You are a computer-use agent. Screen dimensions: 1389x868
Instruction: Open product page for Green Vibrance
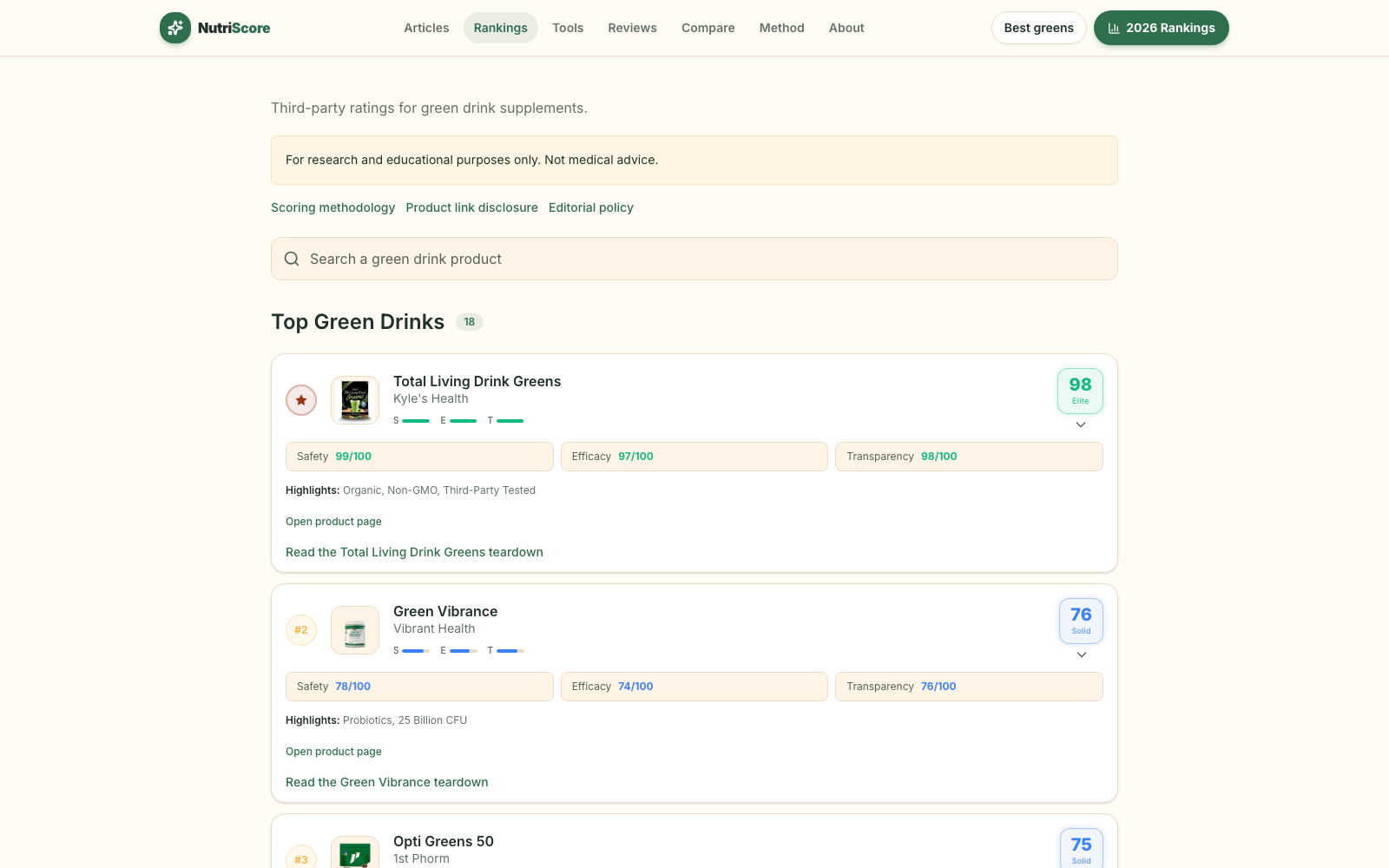333,752
